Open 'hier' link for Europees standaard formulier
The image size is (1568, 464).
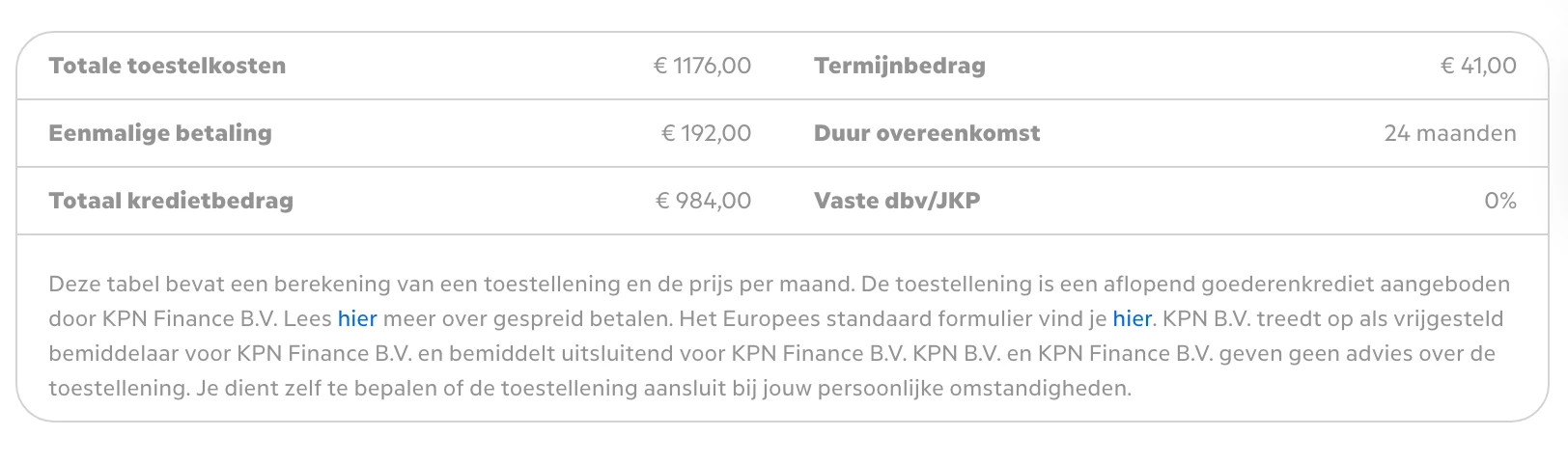[1132, 319]
